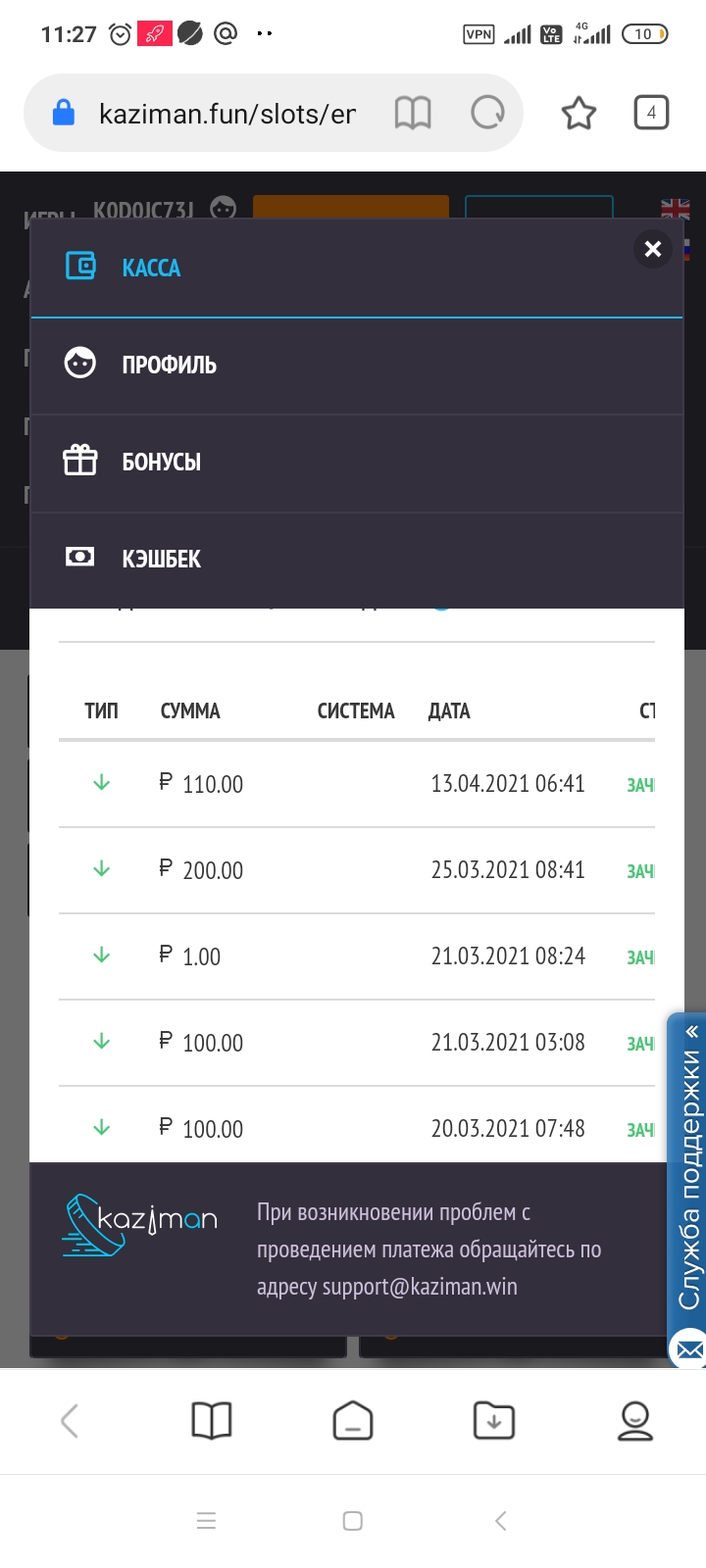
Task: Go back with browser back arrow
Action: click(x=70, y=1420)
